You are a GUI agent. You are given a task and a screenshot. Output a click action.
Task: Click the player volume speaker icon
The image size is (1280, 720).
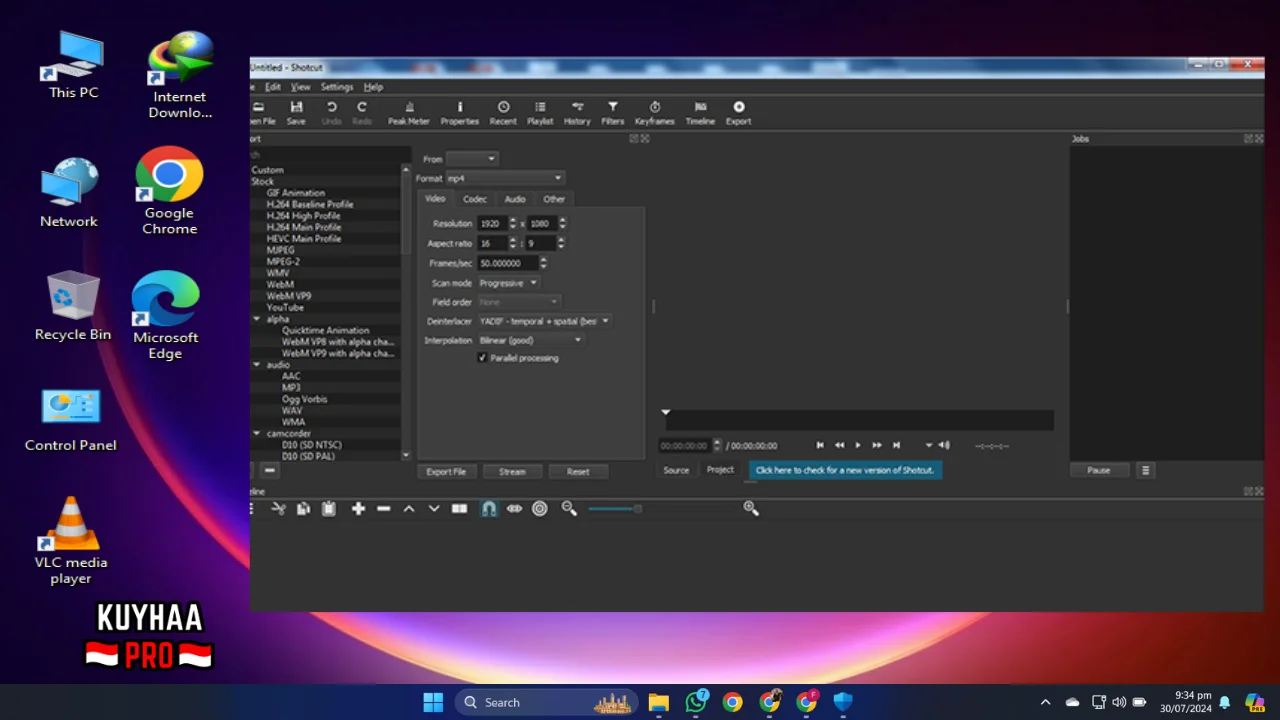944,445
